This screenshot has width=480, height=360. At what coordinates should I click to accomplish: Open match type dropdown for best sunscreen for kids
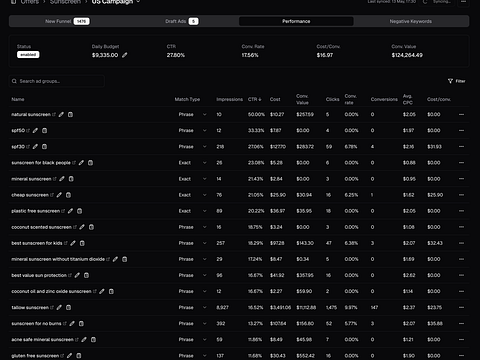pos(192,243)
